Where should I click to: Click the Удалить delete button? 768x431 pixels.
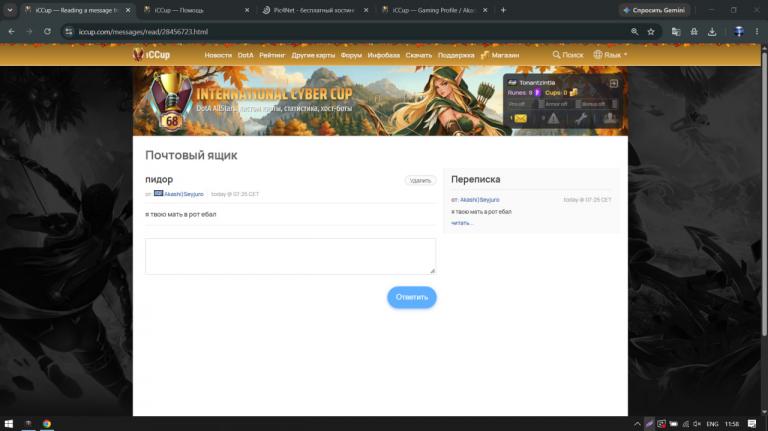[x=420, y=180]
